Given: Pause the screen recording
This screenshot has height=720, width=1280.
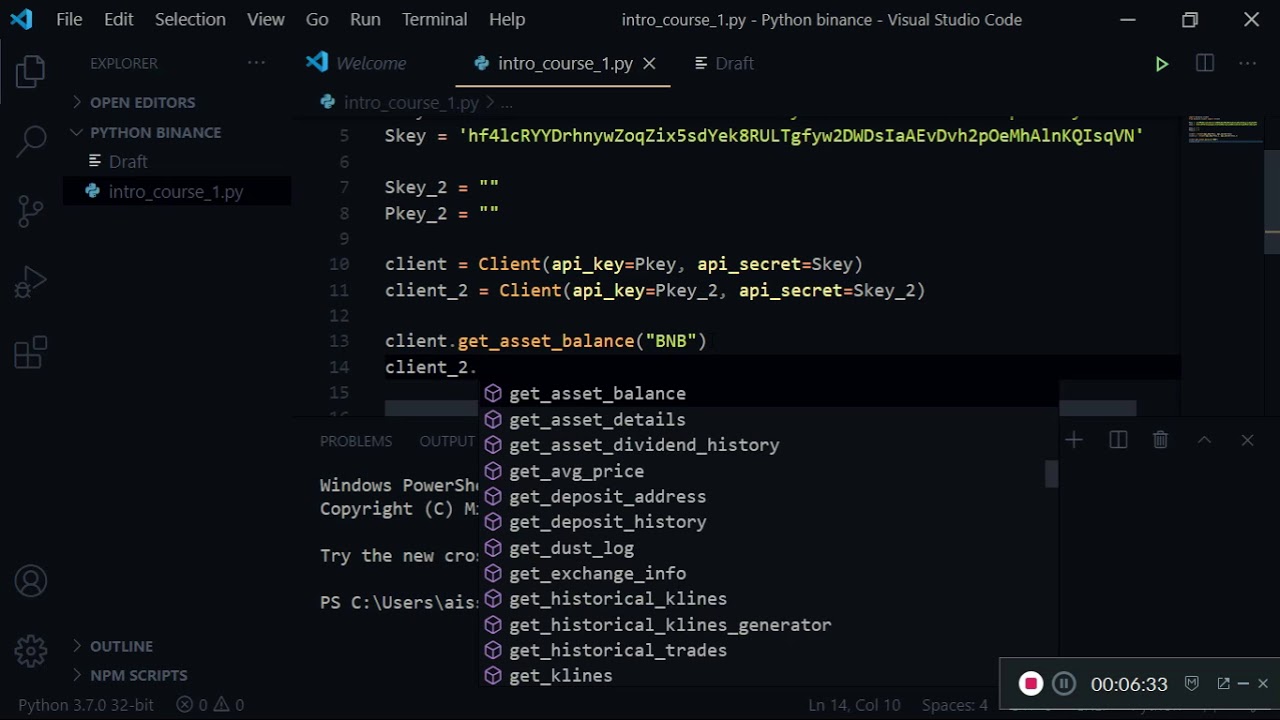Looking at the screenshot, I should tap(1064, 684).
